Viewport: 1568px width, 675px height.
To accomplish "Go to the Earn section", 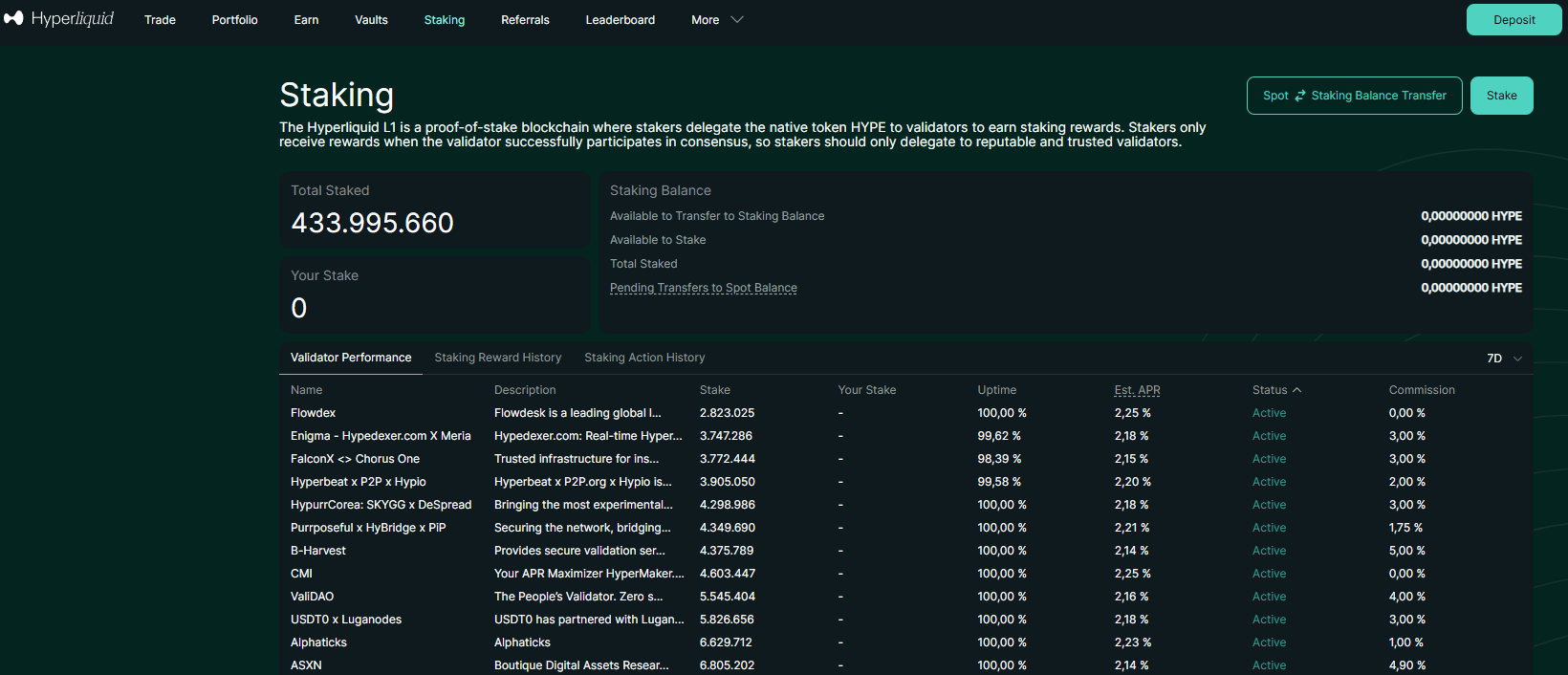I will [306, 20].
